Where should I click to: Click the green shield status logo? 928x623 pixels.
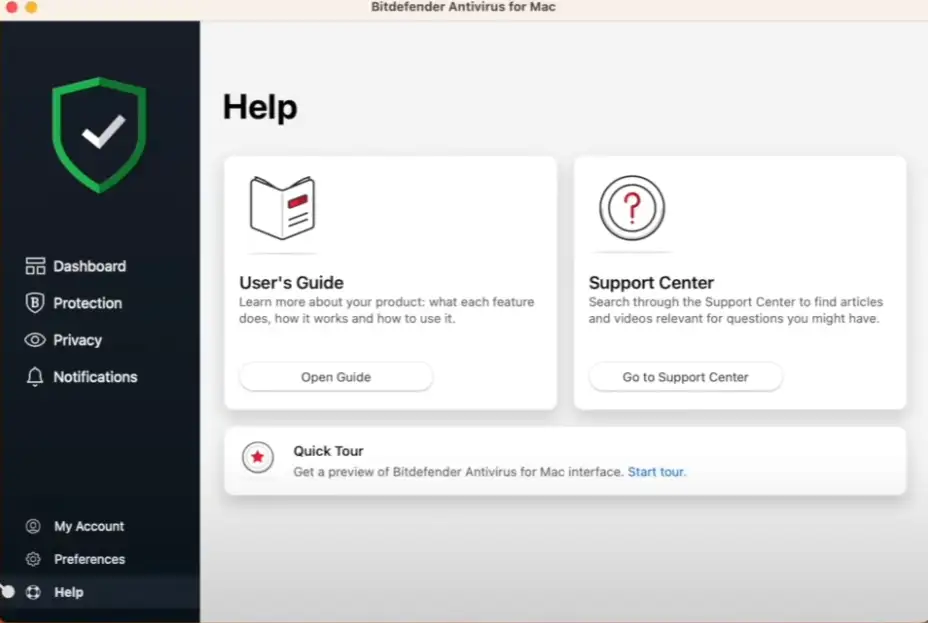click(99, 134)
